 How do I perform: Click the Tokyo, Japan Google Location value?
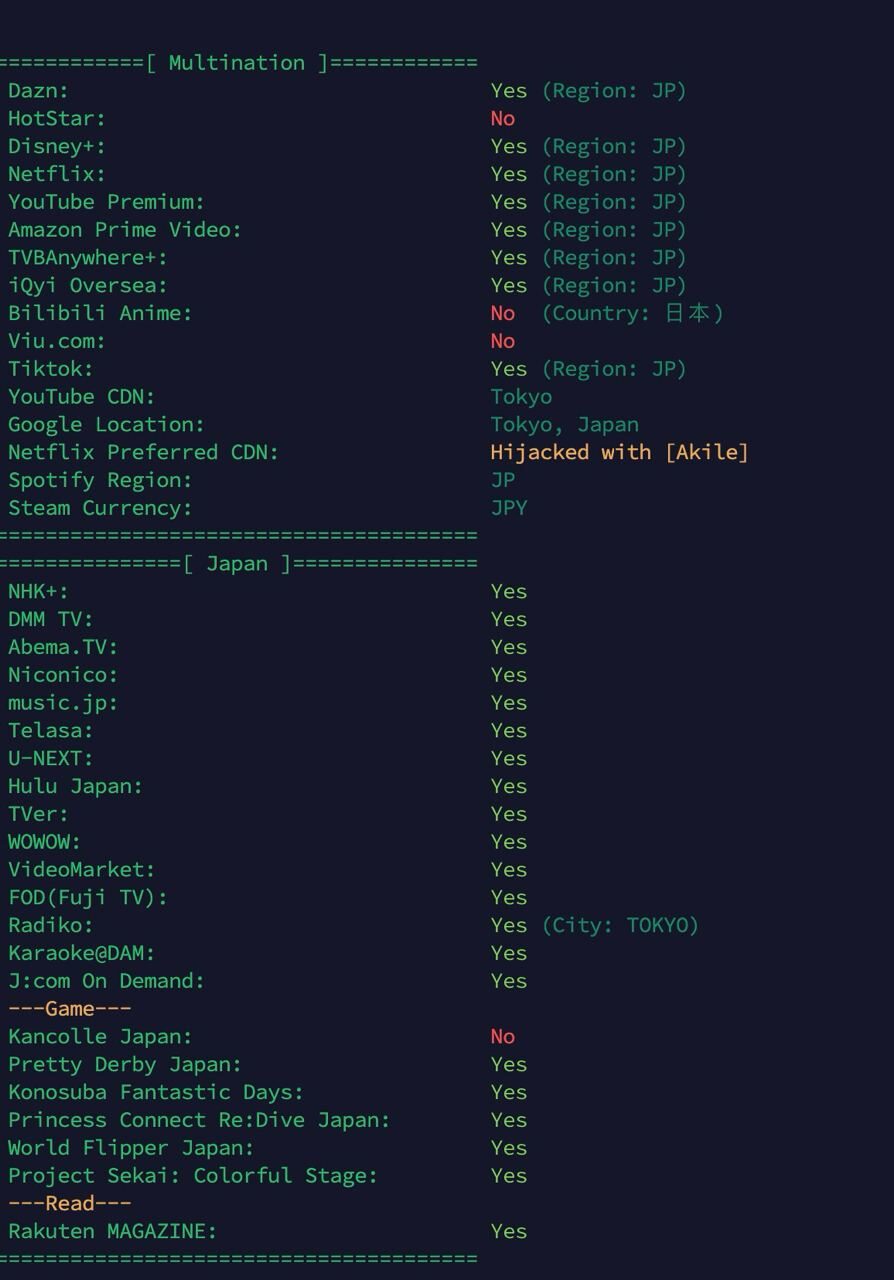click(x=564, y=425)
